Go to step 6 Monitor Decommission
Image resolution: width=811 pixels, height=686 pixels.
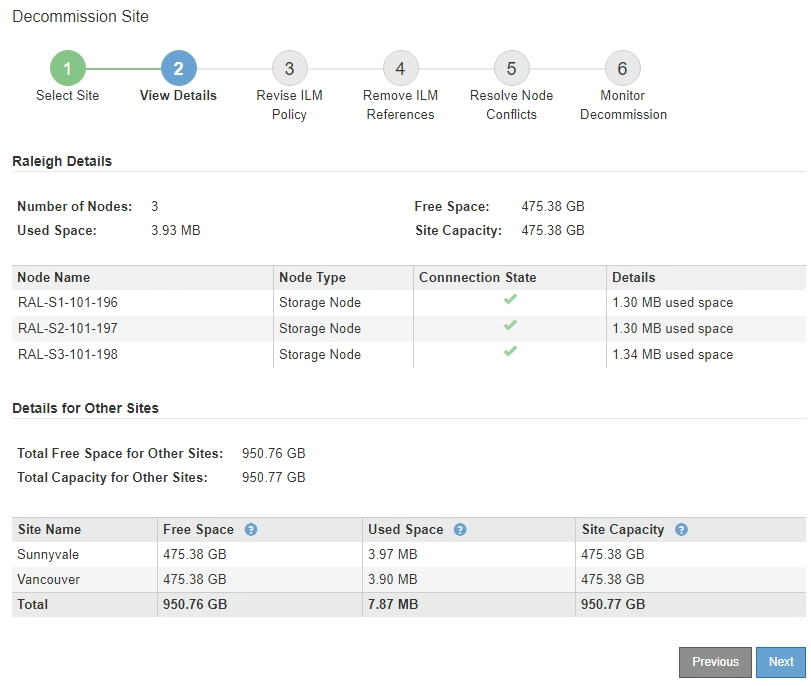tap(622, 69)
